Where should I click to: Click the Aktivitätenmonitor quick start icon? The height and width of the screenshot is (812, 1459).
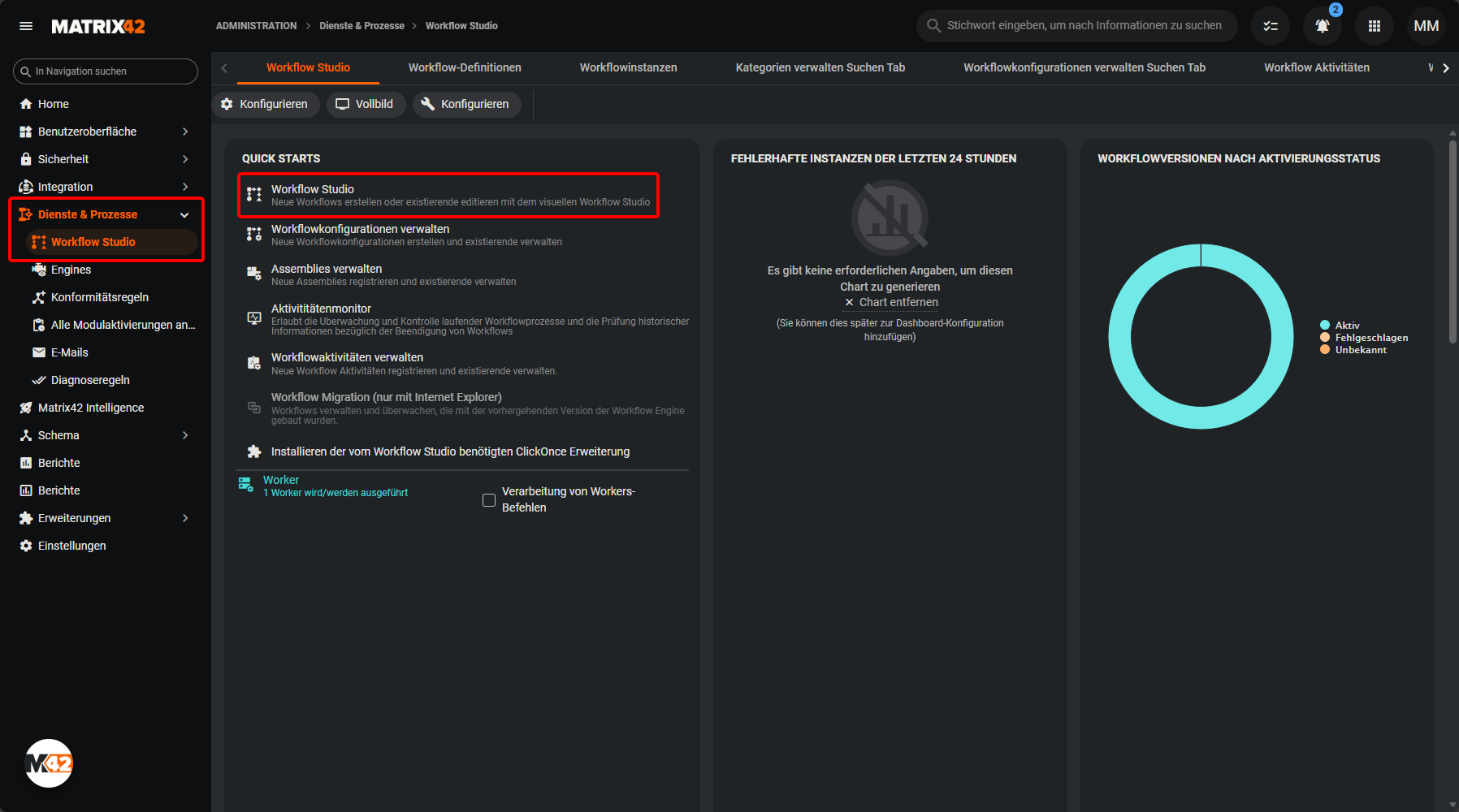[254, 318]
